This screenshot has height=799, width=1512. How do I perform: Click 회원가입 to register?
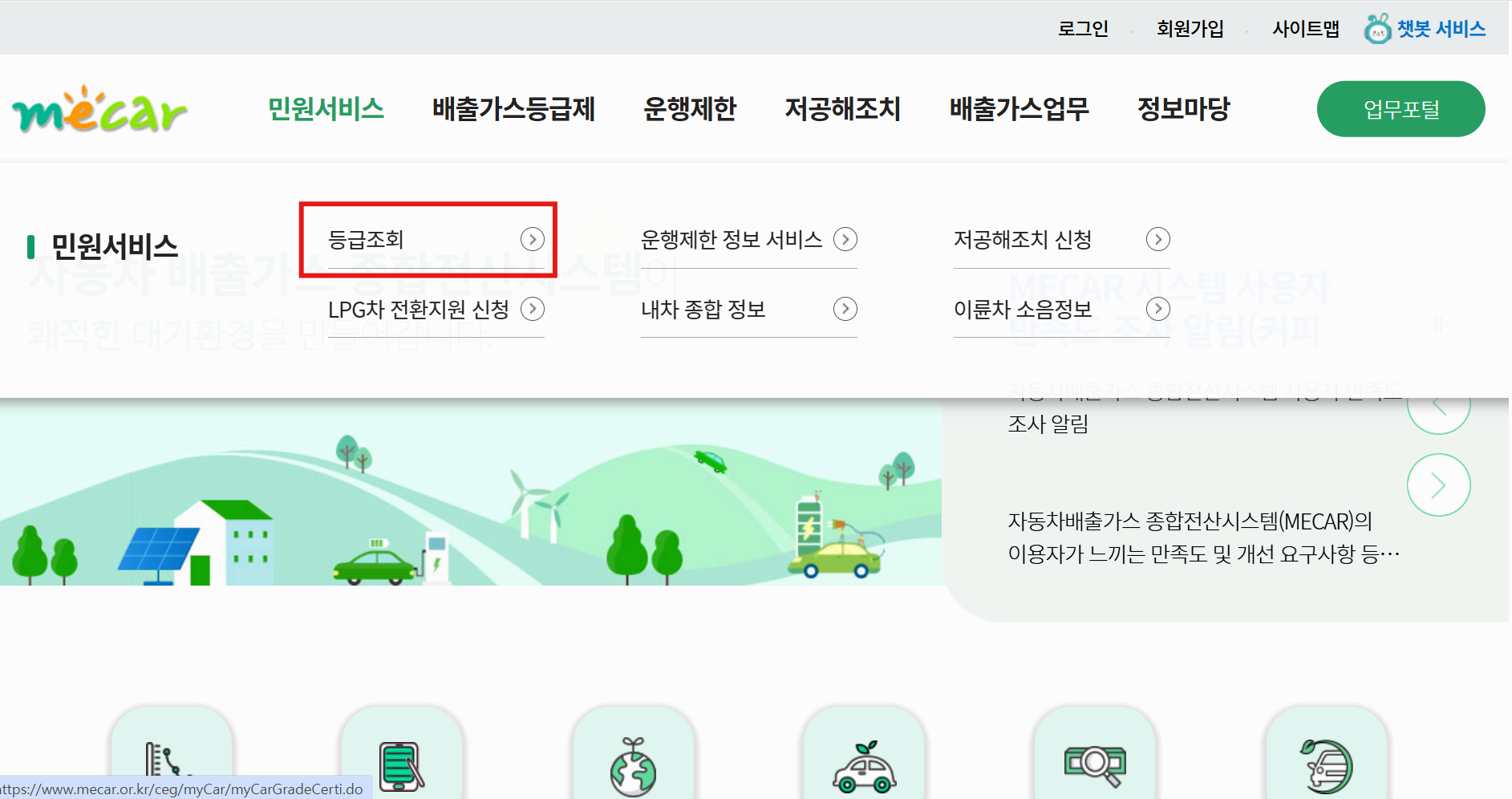(x=1190, y=28)
